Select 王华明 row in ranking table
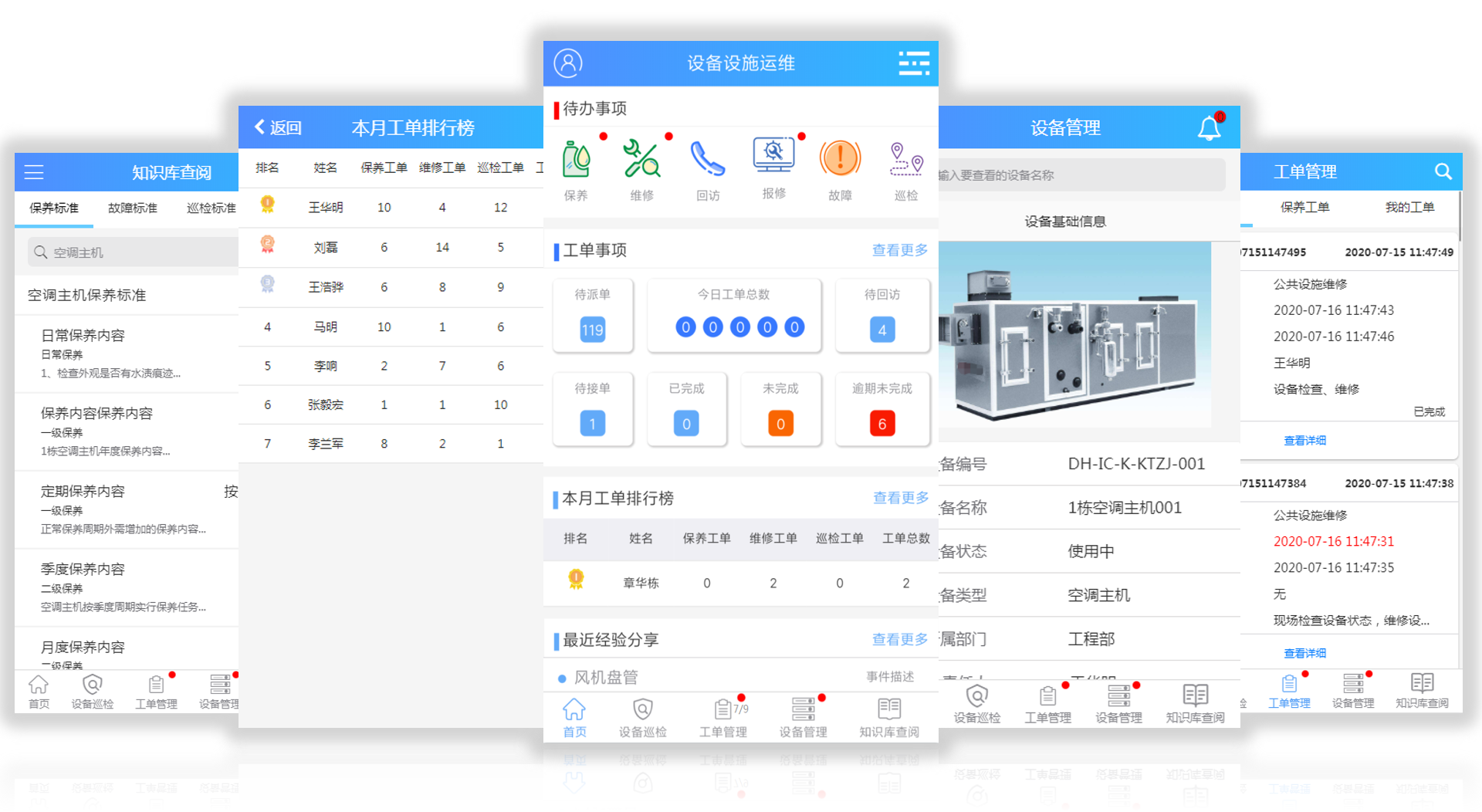 [x=391, y=208]
